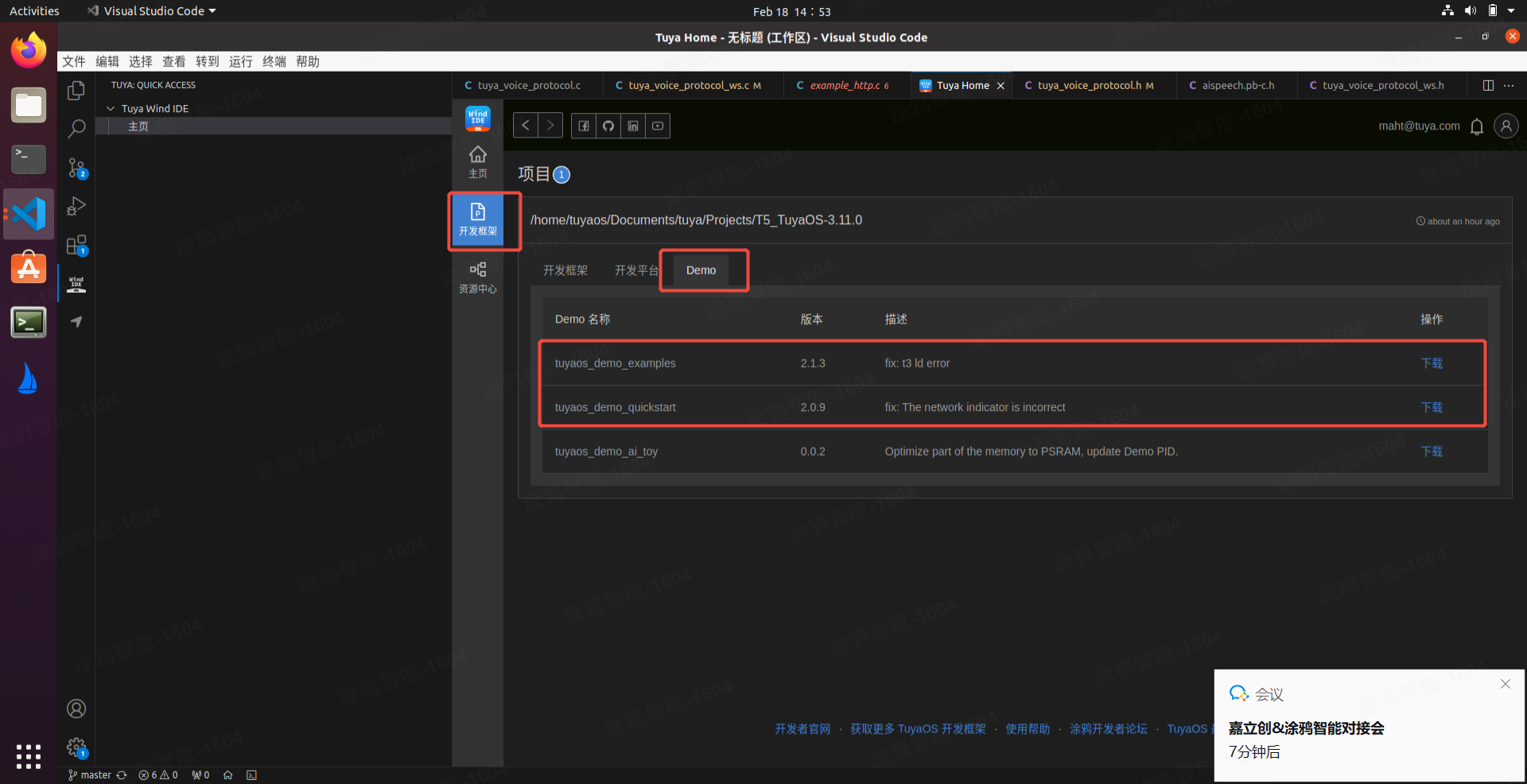Switch to example_http.c editor tab
The image size is (1527, 784).
coord(848,85)
